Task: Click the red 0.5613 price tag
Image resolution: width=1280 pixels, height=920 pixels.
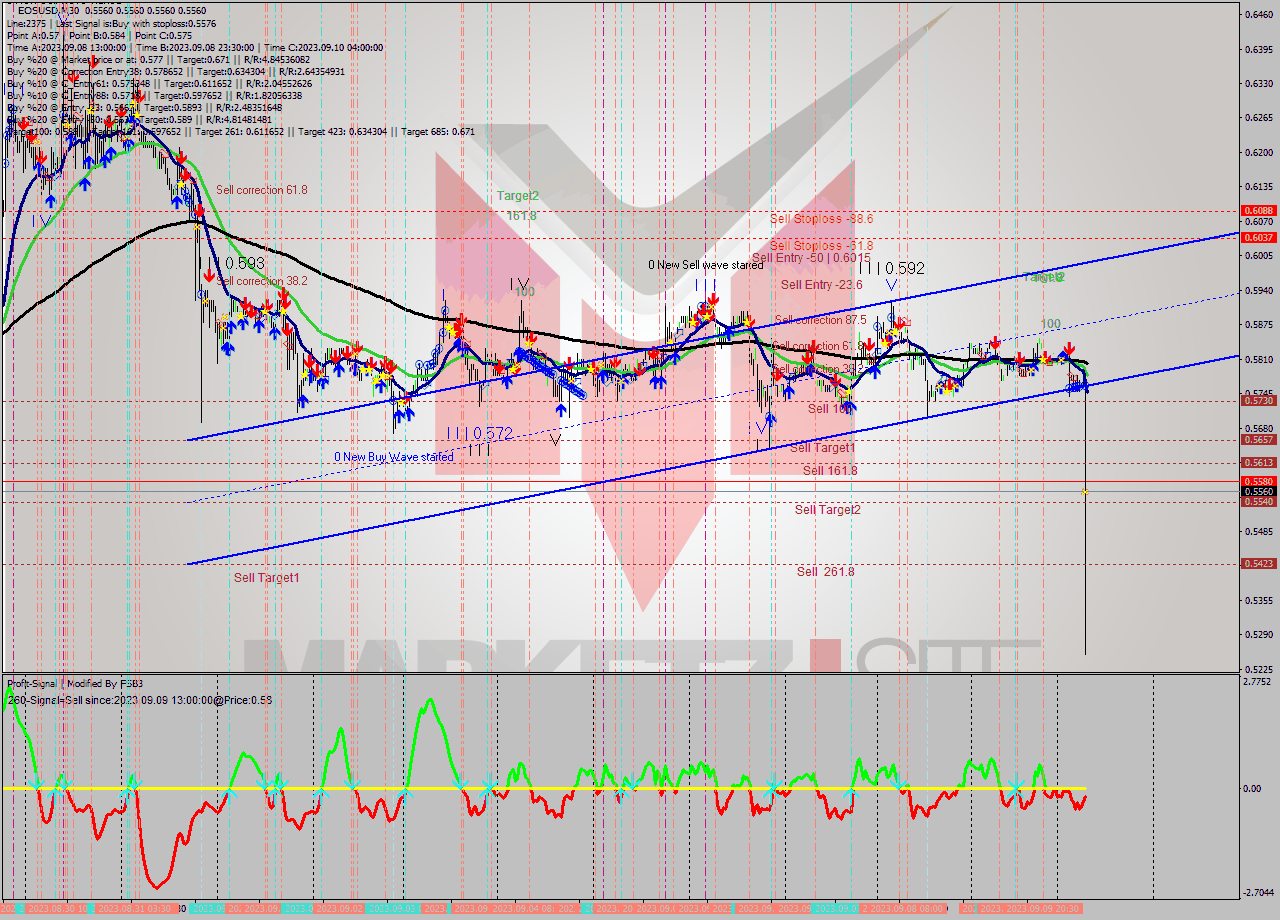Action: pyautogui.click(x=1258, y=462)
